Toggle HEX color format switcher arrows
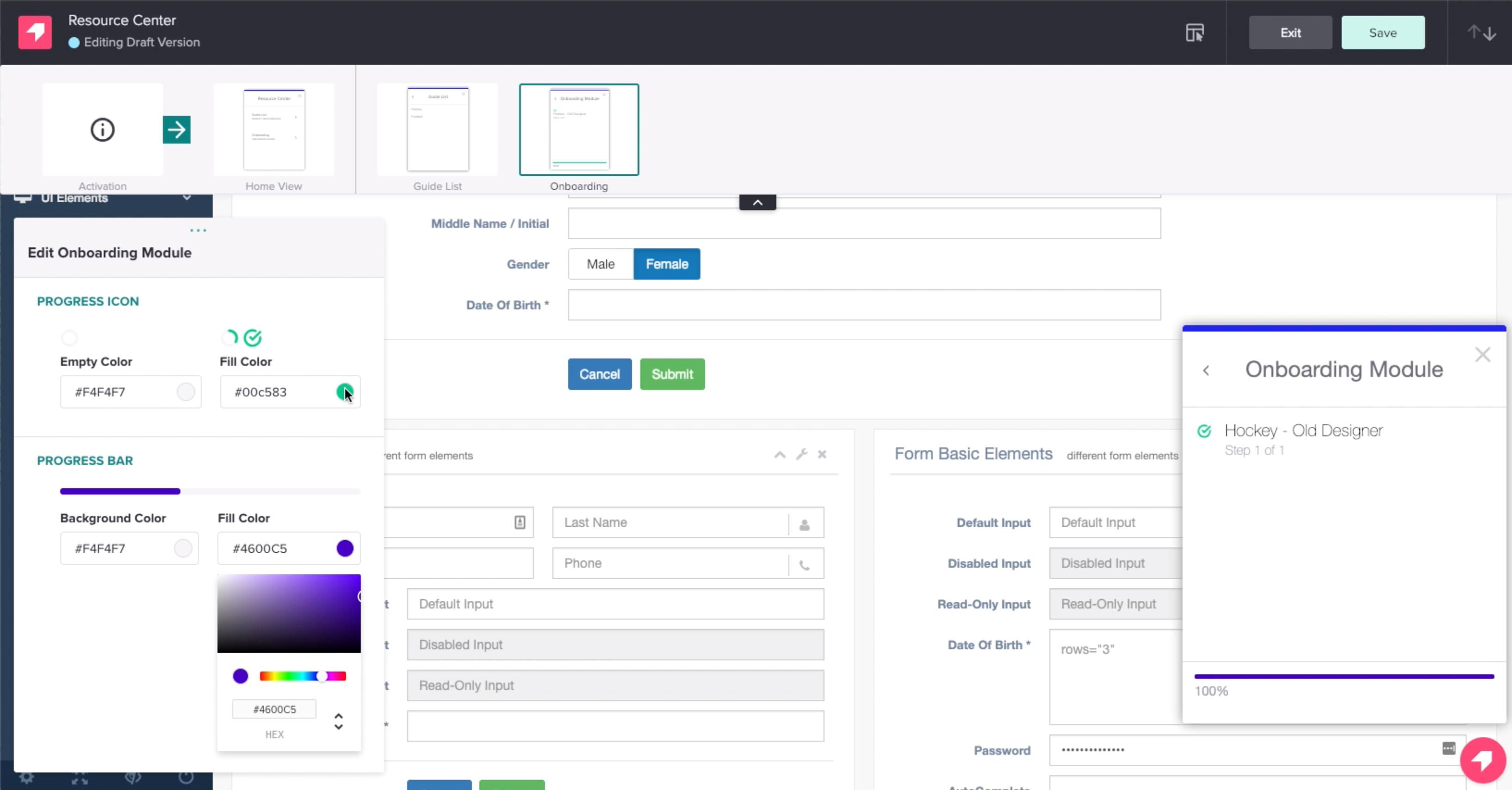The height and width of the screenshot is (790, 1512). click(x=338, y=722)
